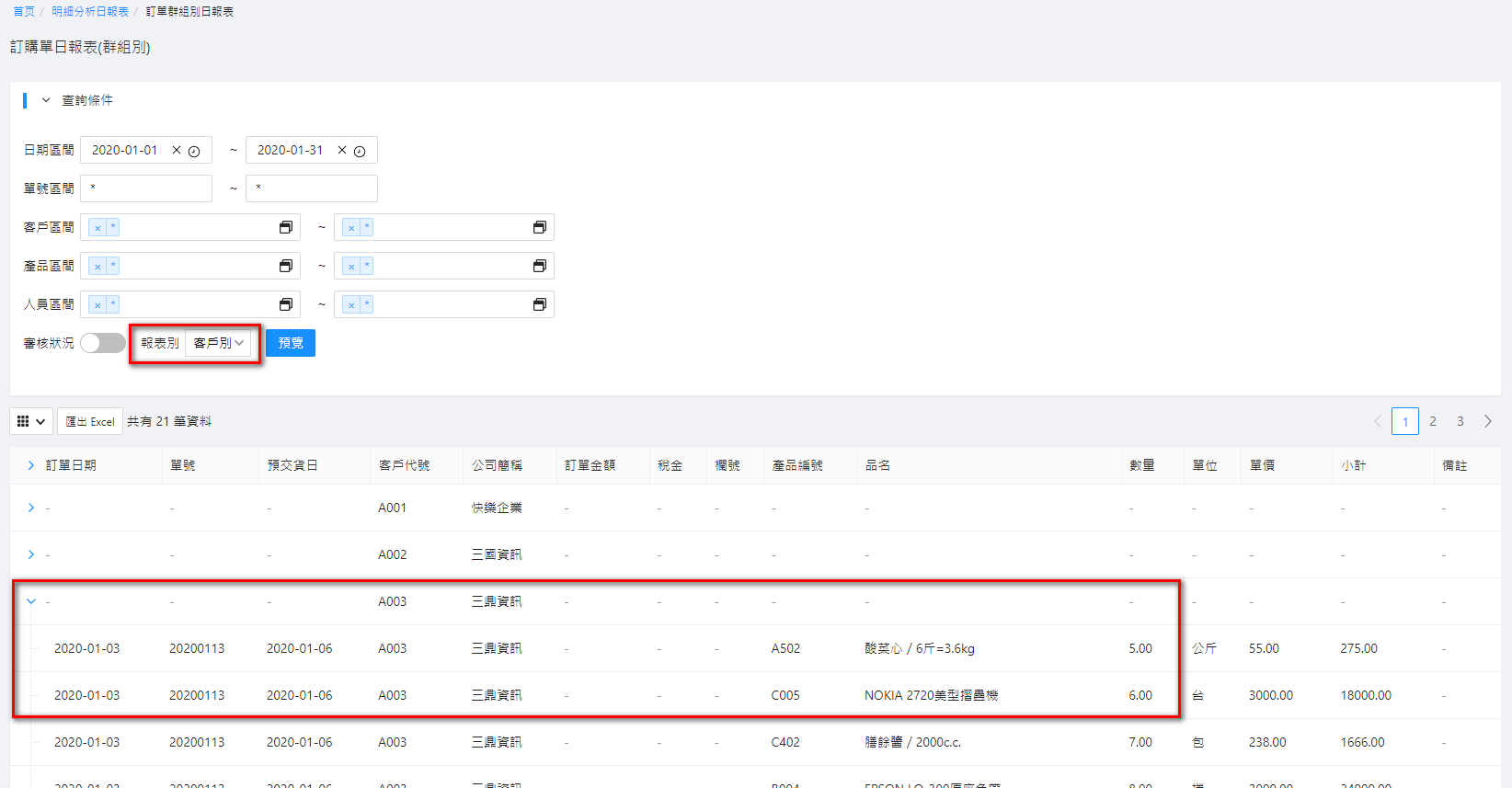Remove the tag in product range start
Viewport: 1512px width, 788px height.
click(x=97, y=267)
